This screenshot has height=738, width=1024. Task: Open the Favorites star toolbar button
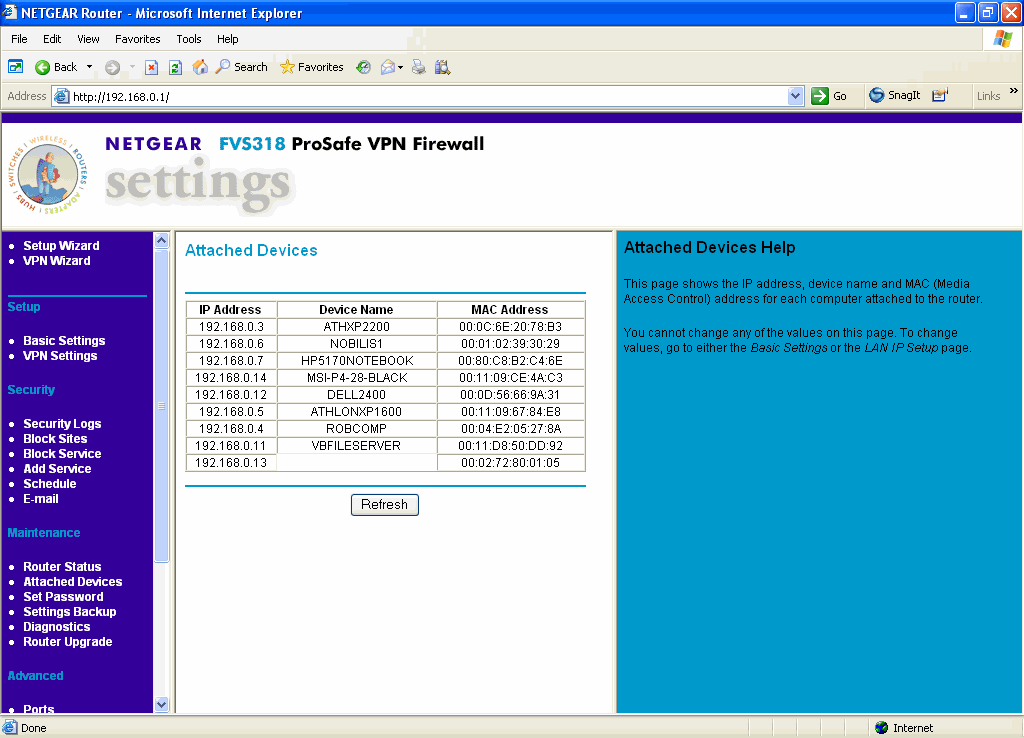(312, 67)
